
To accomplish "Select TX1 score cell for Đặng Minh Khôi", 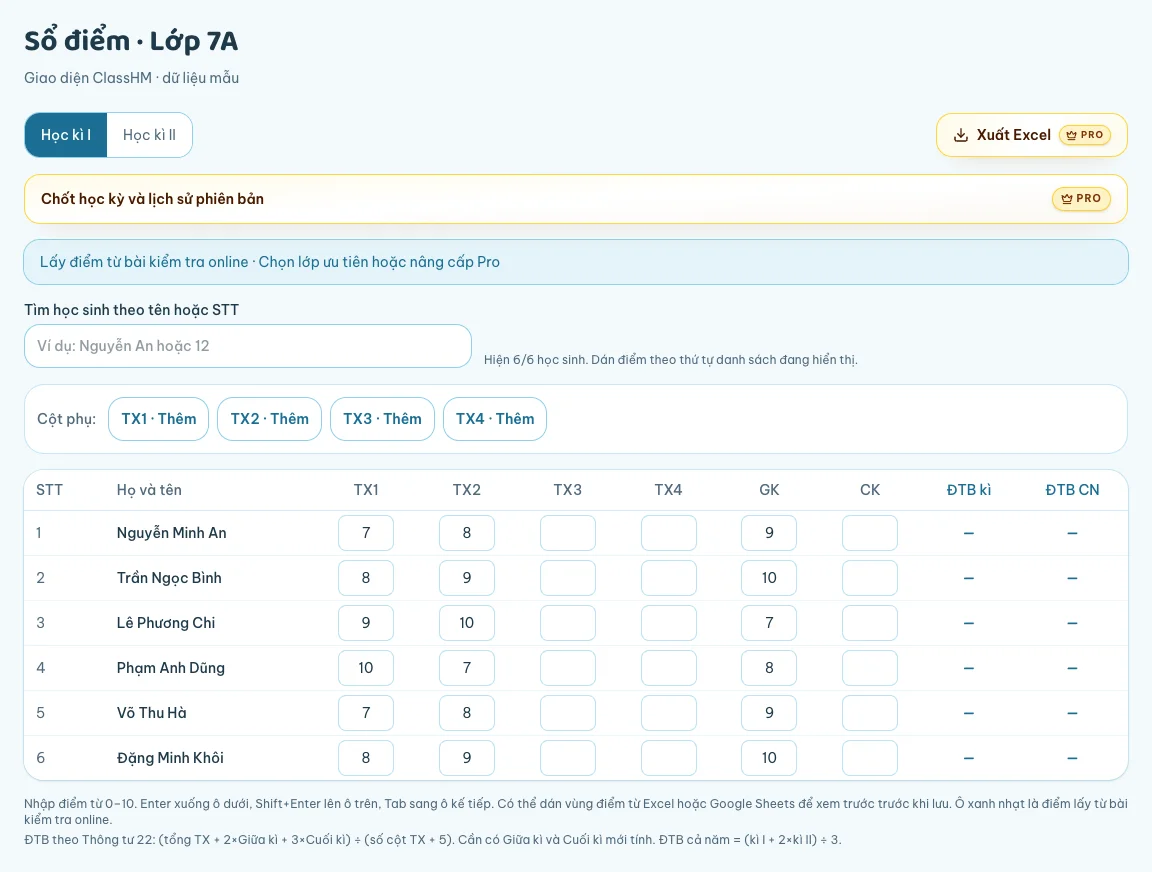I will point(366,758).
